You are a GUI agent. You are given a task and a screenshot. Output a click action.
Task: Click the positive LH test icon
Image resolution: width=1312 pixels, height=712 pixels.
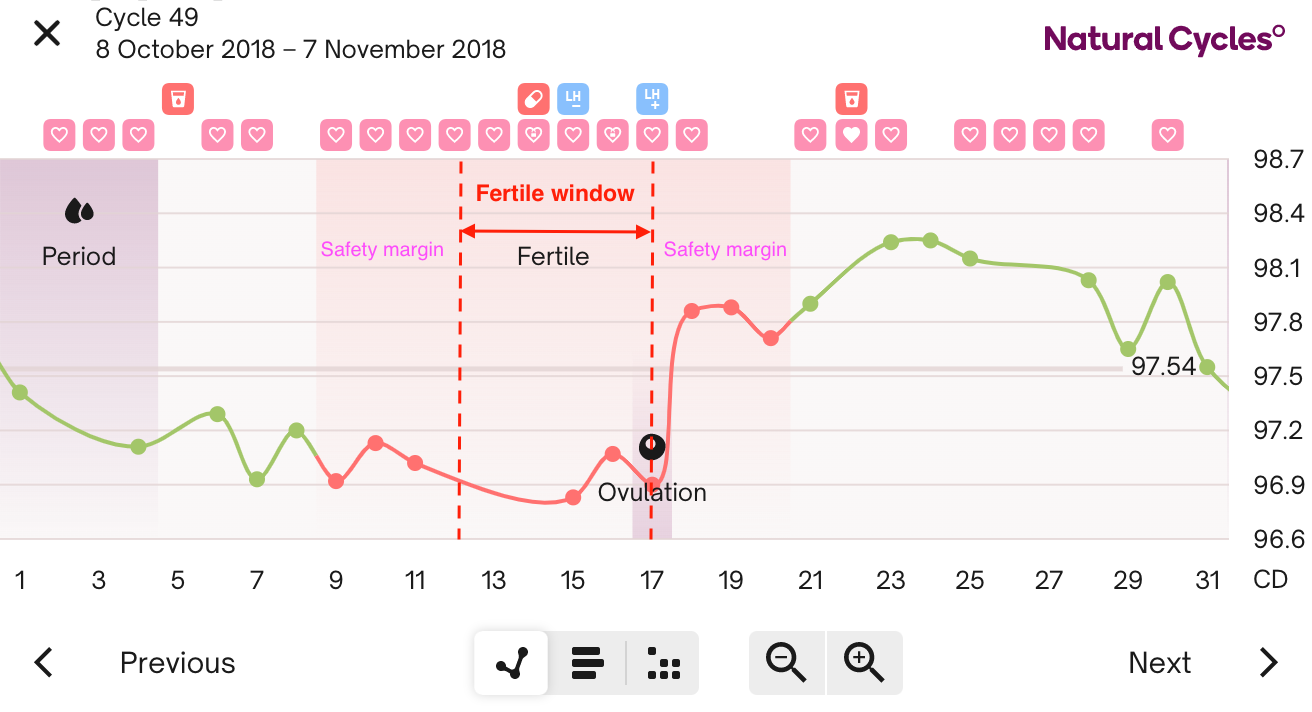coord(652,99)
